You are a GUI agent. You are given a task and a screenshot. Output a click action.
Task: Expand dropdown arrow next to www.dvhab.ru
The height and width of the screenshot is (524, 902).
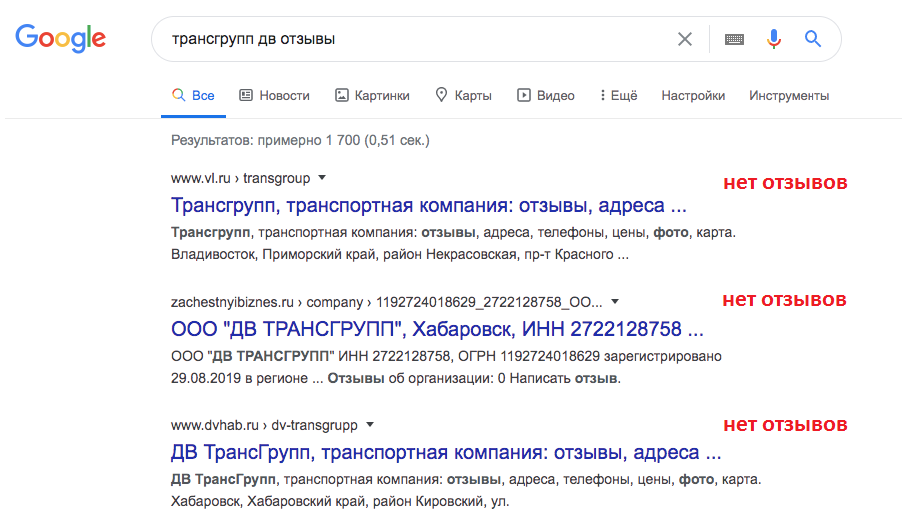coord(370,425)
